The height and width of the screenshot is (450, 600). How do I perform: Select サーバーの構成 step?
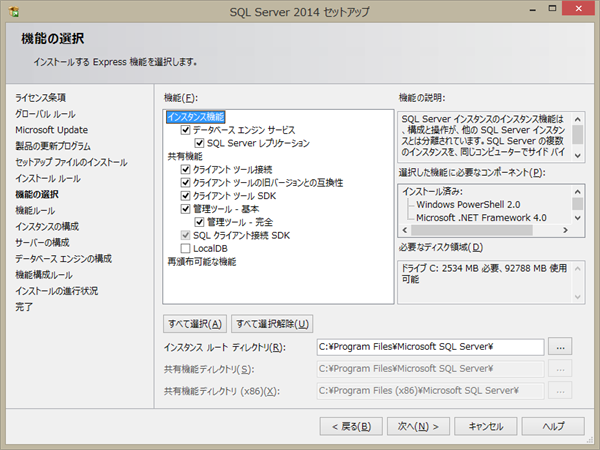click(x=42, y=243)
